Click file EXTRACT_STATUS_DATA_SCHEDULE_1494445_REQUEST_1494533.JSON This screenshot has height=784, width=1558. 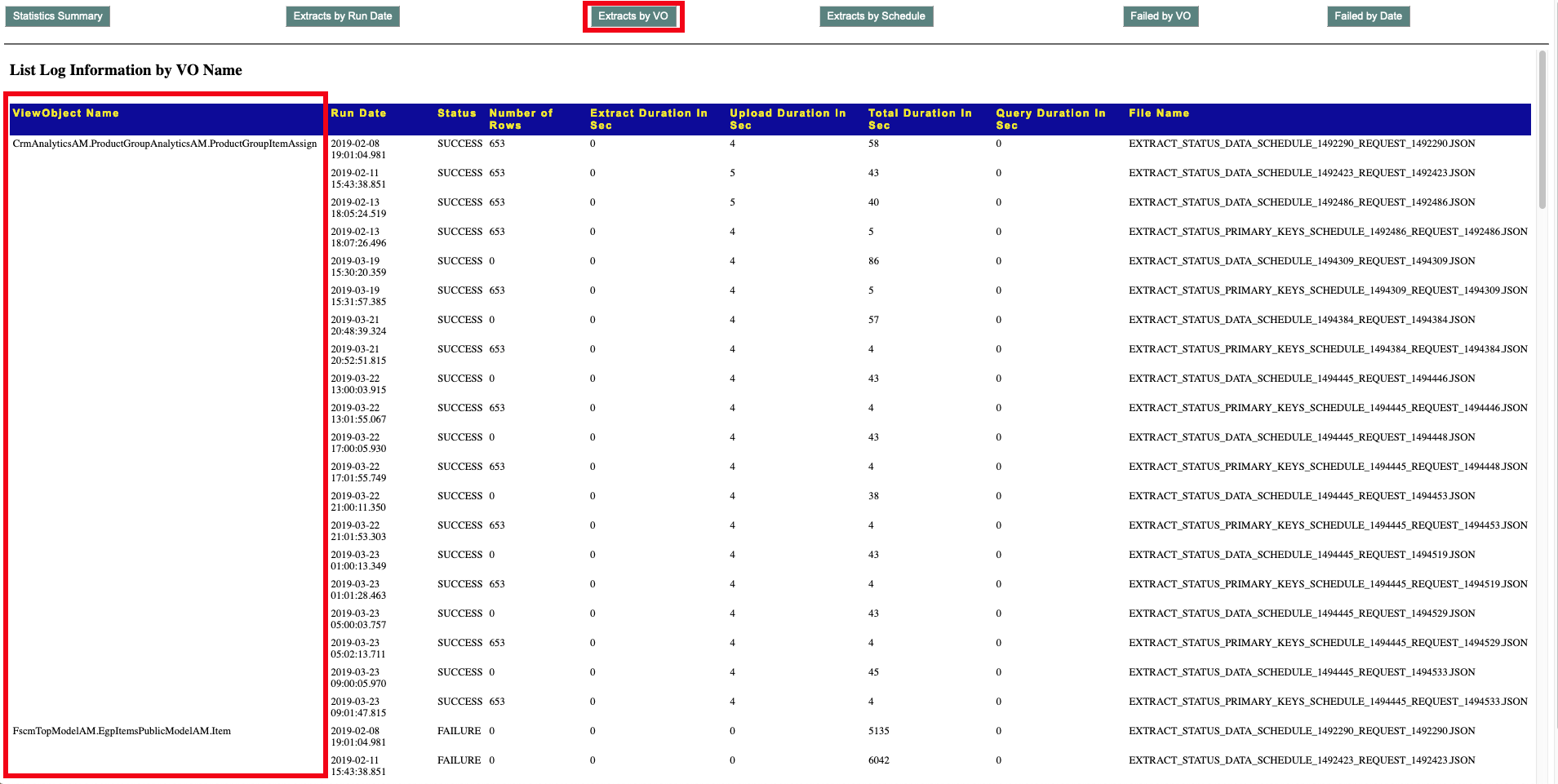coord(1302,672)
